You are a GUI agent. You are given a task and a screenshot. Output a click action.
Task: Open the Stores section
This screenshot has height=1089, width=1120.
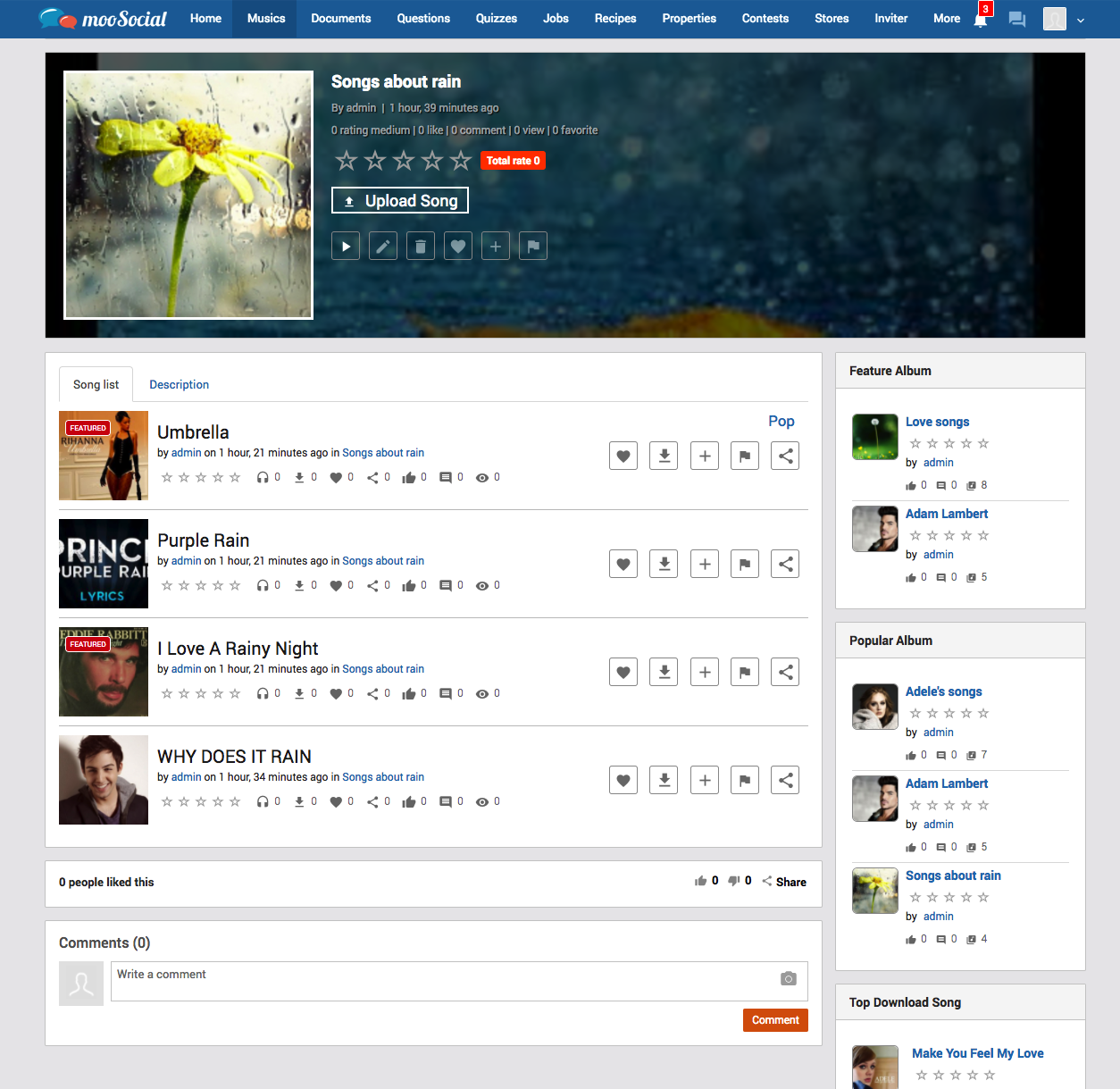[x=832, y=19]
